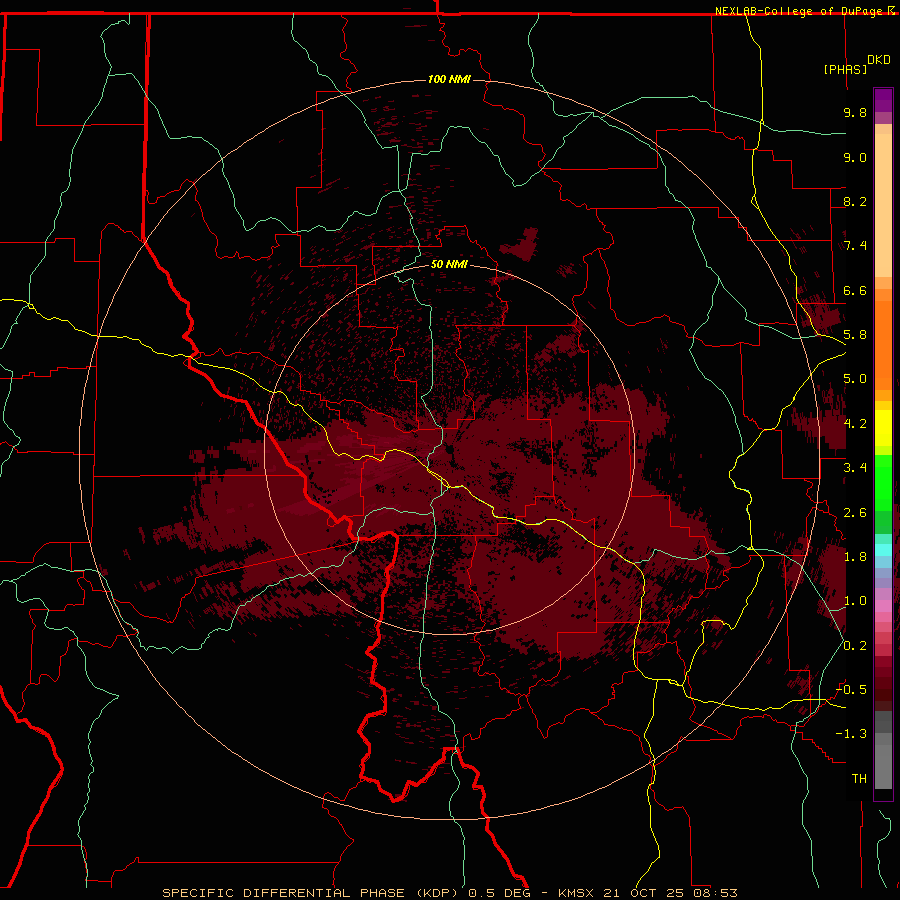Click the Specific Differential Phase KMSX caption
The height and width of the screenshot is (900, 900).
click(x=449, y=893)
